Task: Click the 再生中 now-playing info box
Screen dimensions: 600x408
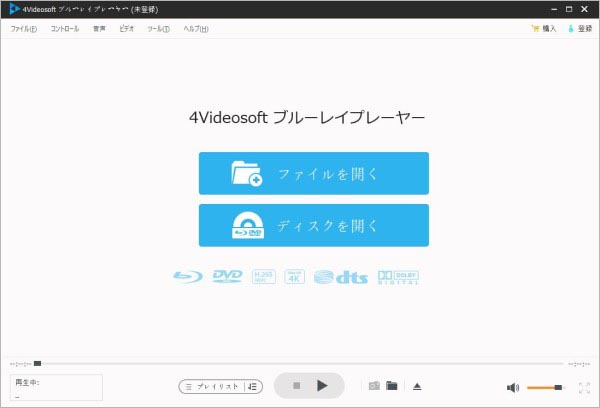Action: coord(56,388)
